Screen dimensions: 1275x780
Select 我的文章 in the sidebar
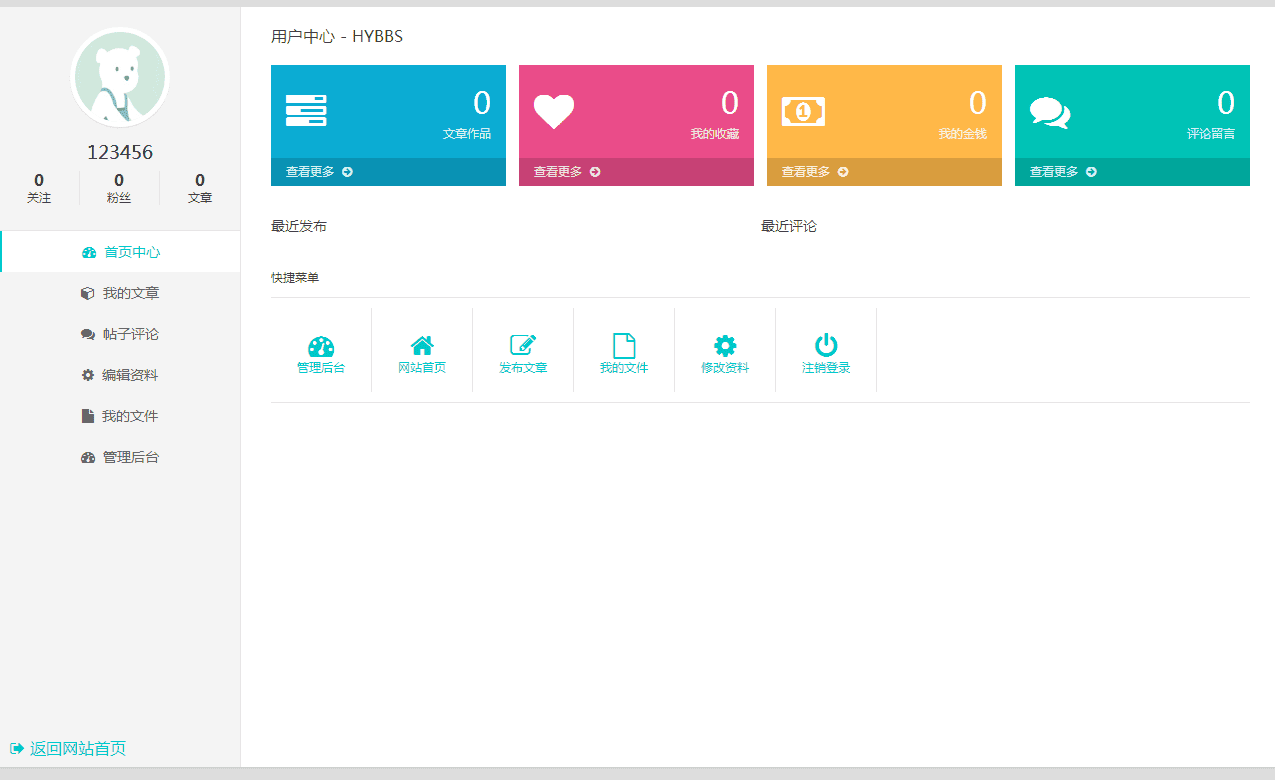pyautogui.click(x=120, y=292)
